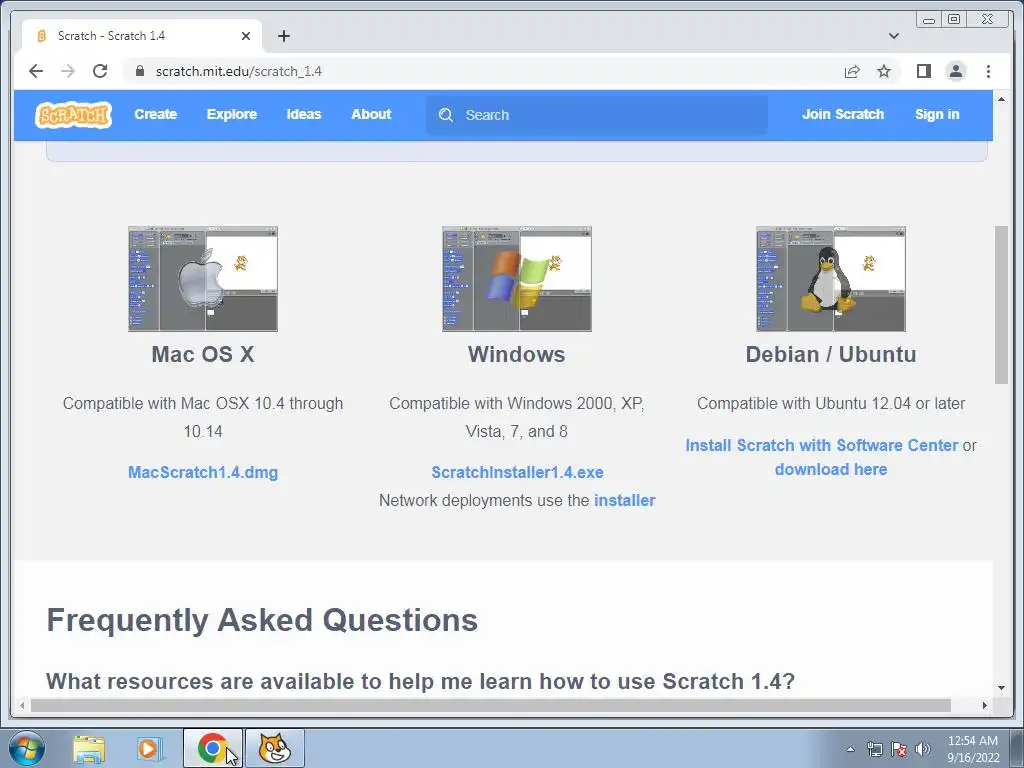
Task: Click the browser forward arrow
Action: pyautogui.click(x=67, y=71)
